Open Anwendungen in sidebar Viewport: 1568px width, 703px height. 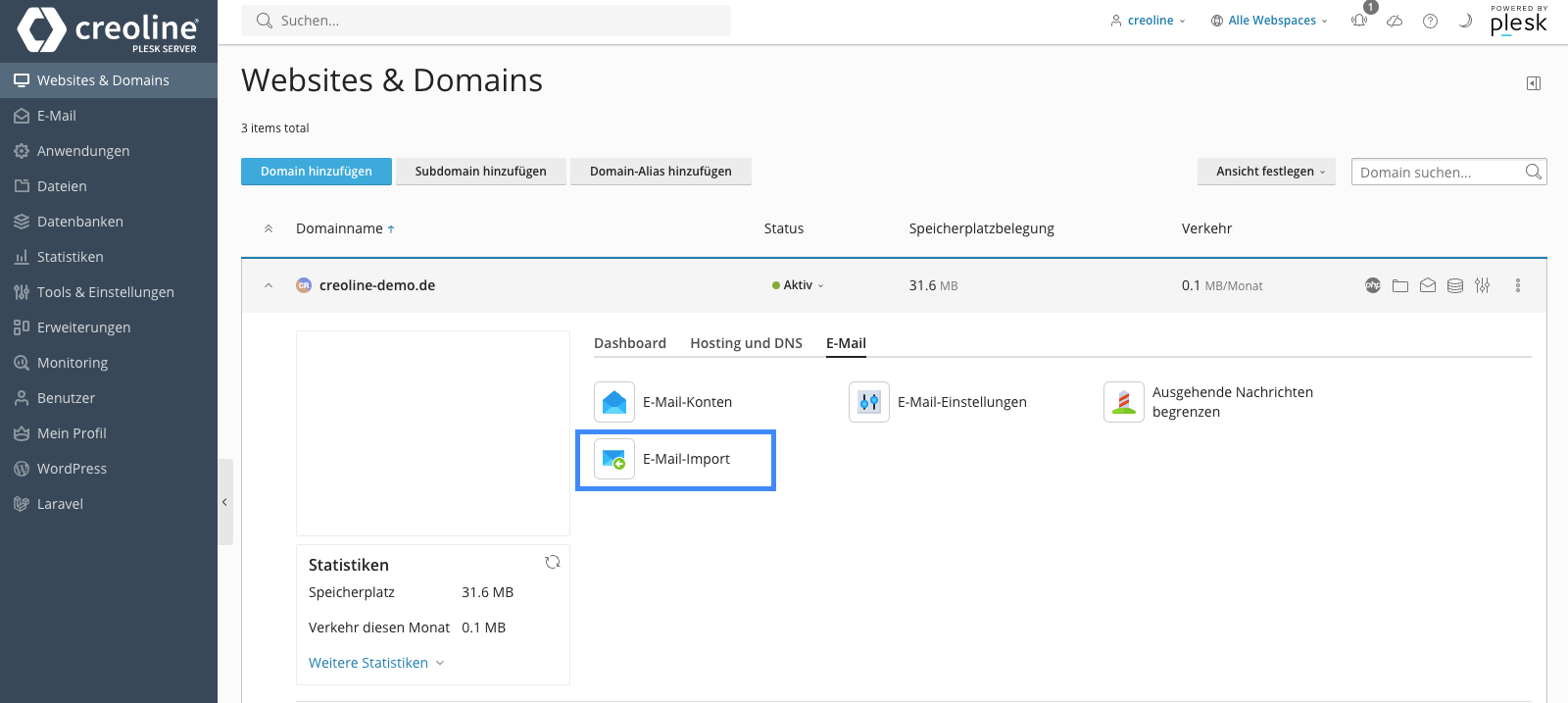(x=109, y=151)
